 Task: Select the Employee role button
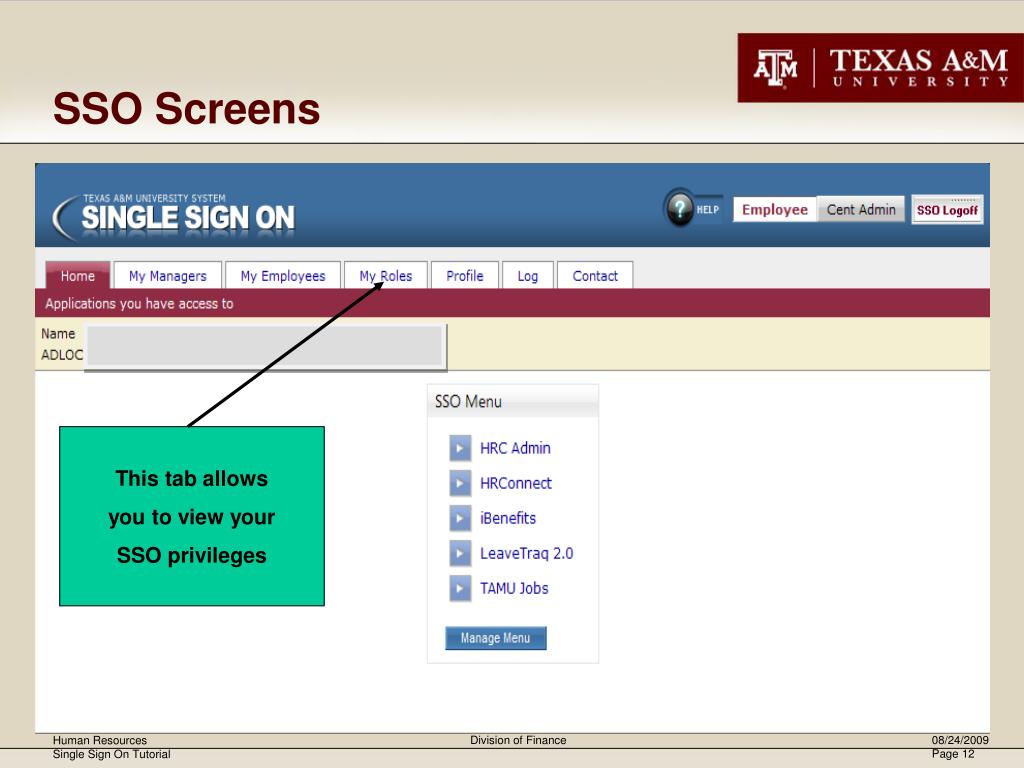[775, 210]
